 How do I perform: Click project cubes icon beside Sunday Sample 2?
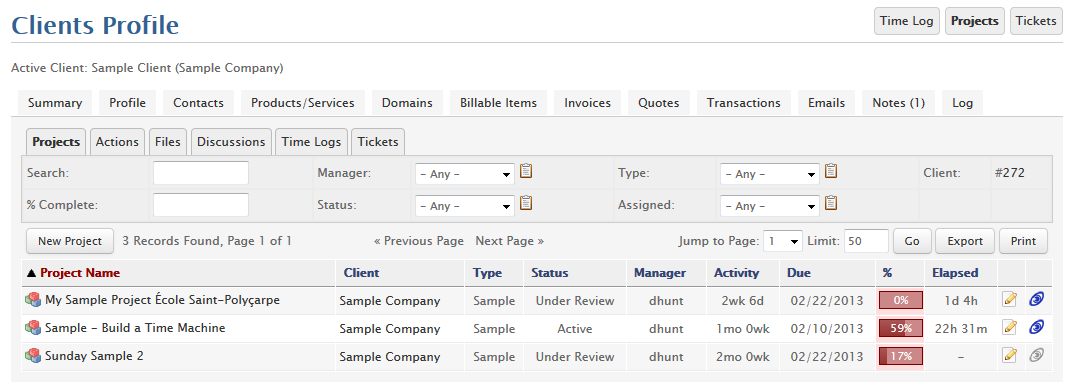(x=33, y=356)
